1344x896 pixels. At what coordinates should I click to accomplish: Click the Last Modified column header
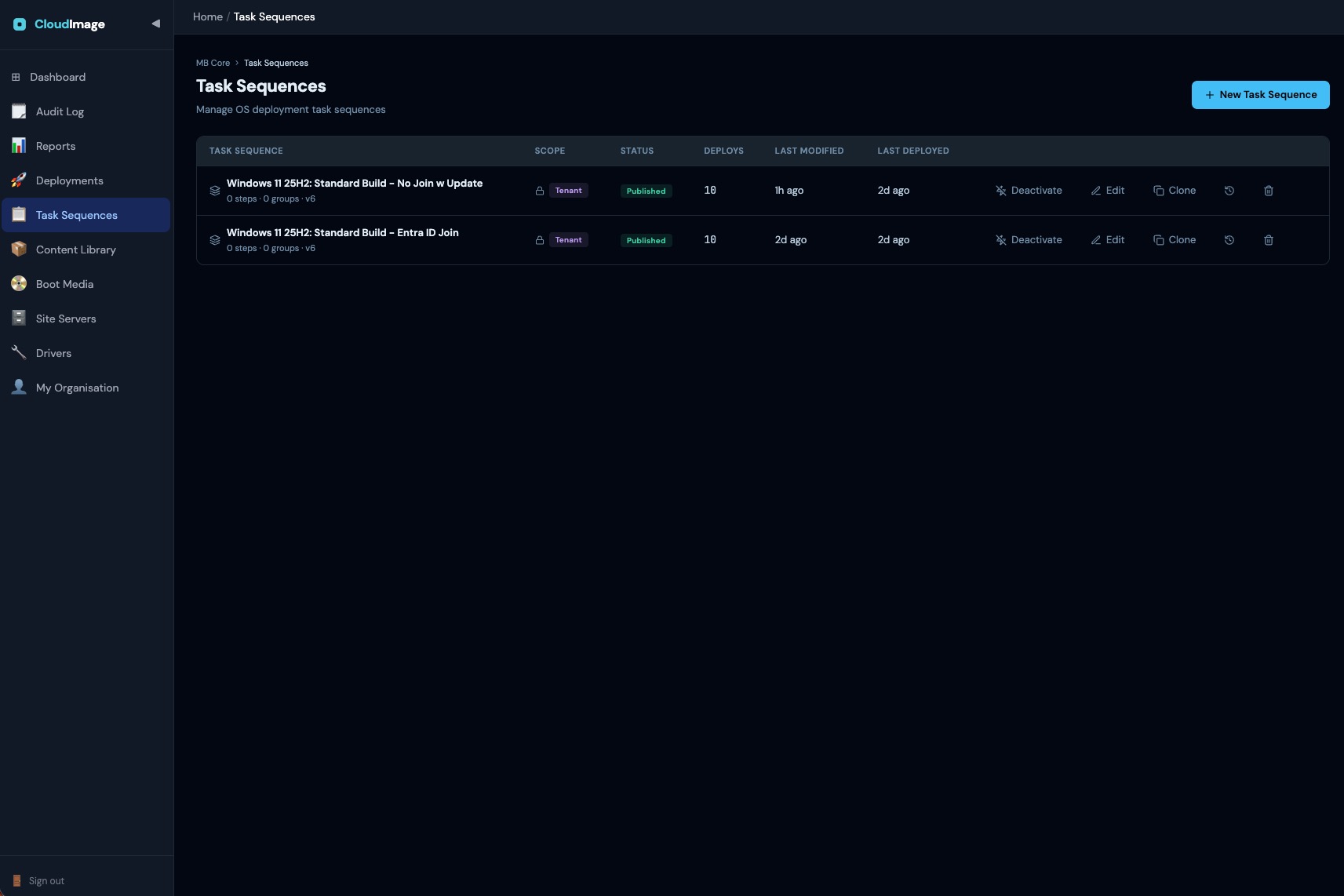[809, 151]
